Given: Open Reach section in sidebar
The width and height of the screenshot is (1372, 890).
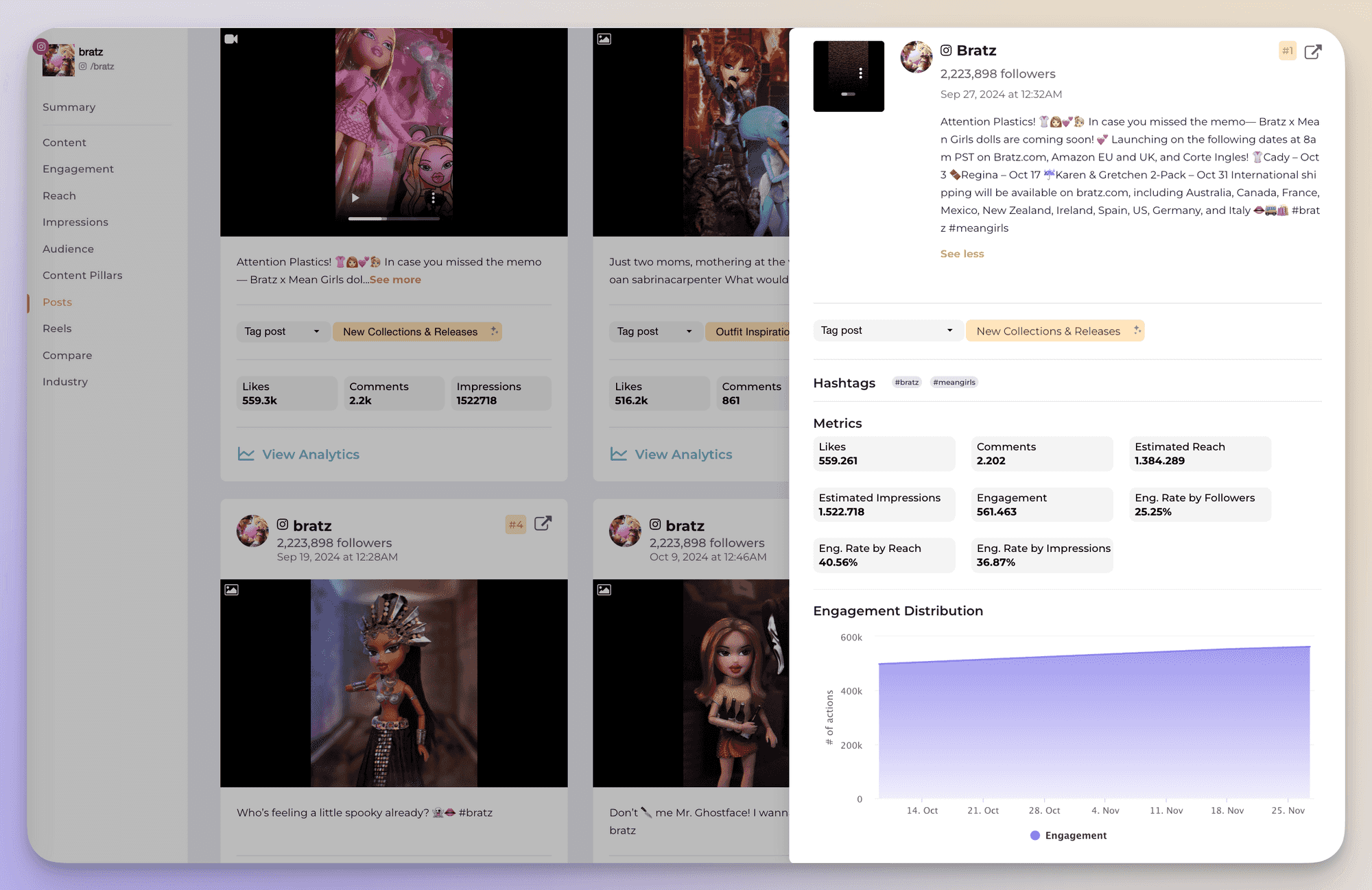Looking at the screenshot, I should [x=59, y=195].
